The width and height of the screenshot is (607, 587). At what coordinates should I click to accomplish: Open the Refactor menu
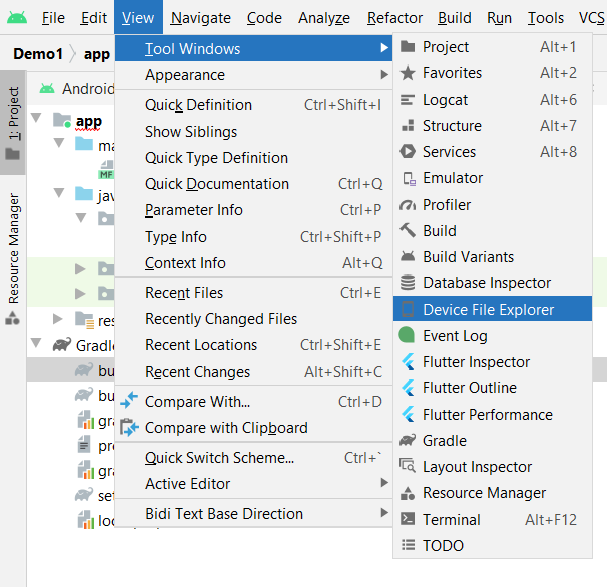click(x=394, y=18)
